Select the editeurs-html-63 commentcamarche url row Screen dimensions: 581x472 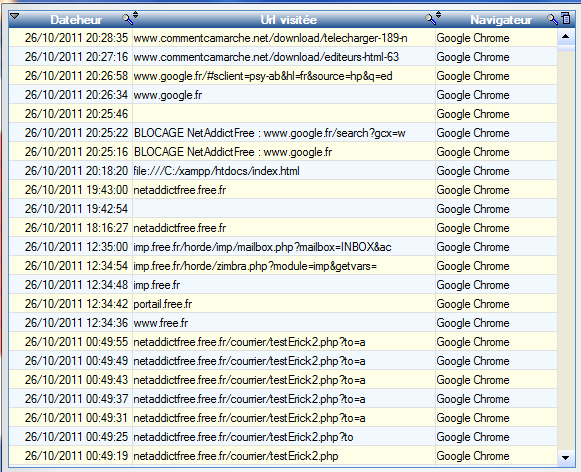point(283,57)
